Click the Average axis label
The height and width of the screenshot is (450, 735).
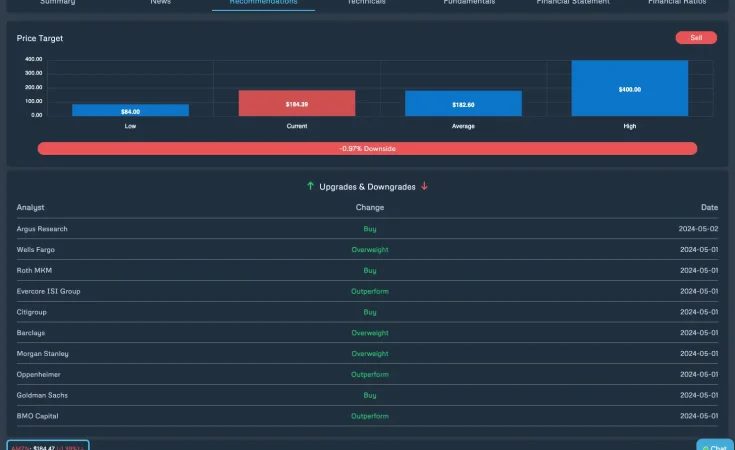463,126
